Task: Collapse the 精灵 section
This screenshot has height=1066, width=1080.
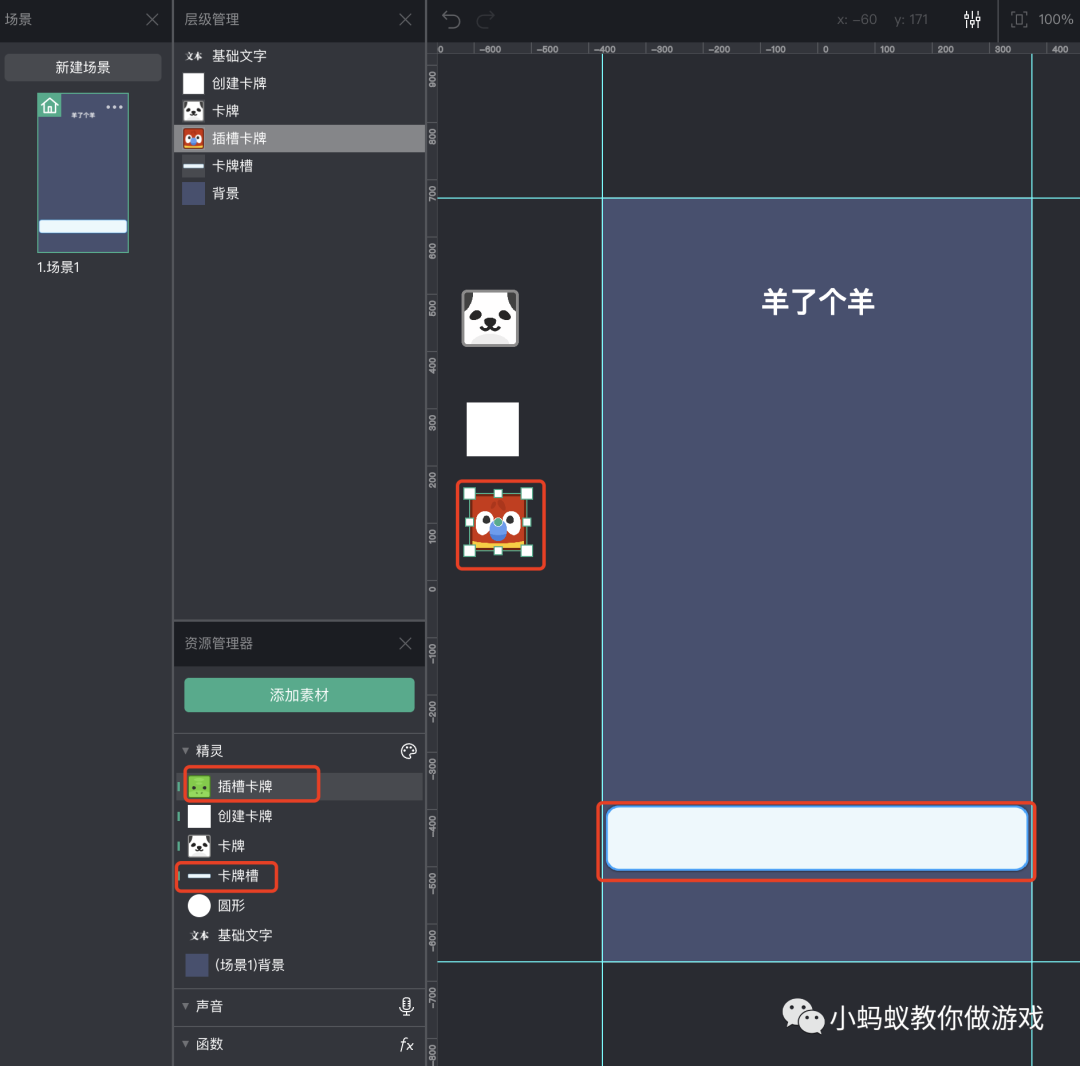Action: pyautogui.click(x=185, y=751)
